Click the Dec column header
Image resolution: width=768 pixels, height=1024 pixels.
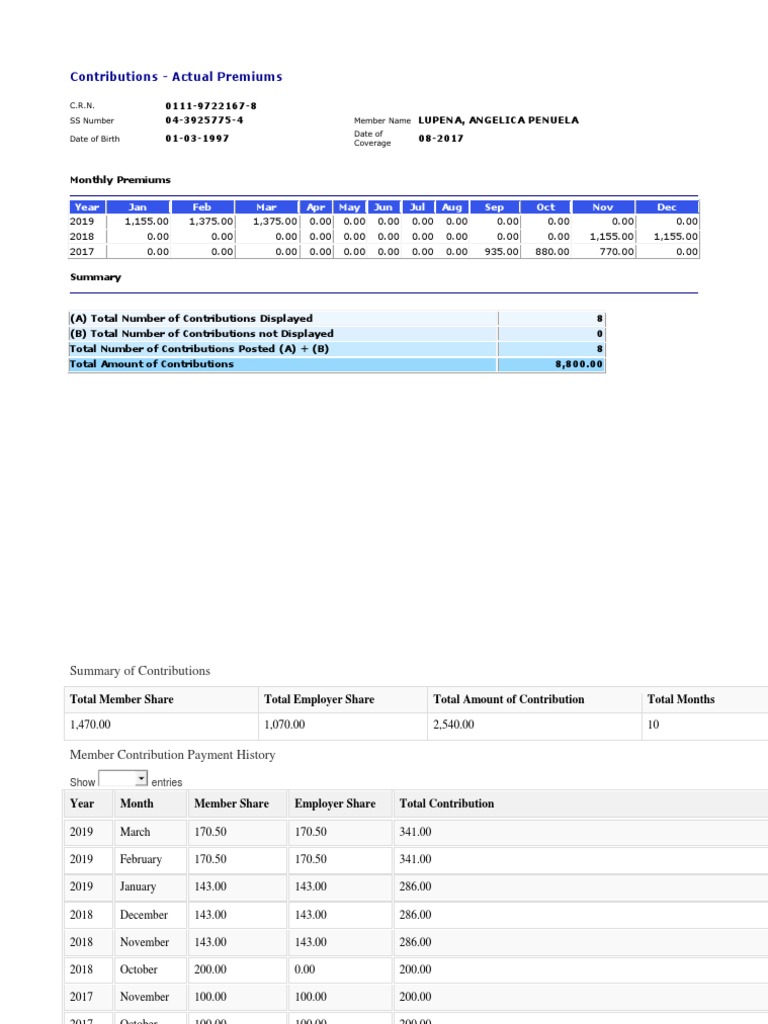667,207
